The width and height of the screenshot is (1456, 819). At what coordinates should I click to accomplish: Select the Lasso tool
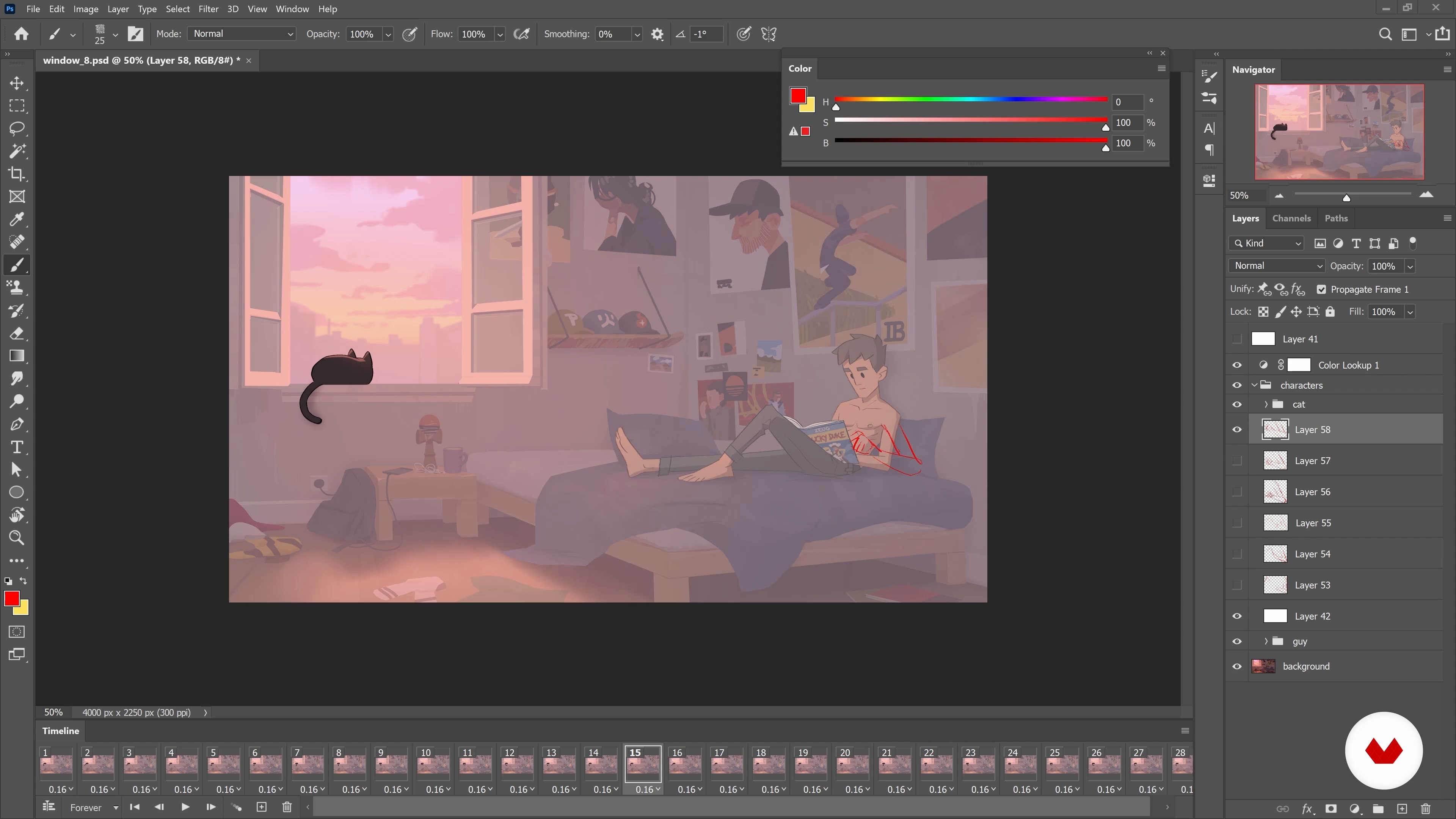click(17, 128)
